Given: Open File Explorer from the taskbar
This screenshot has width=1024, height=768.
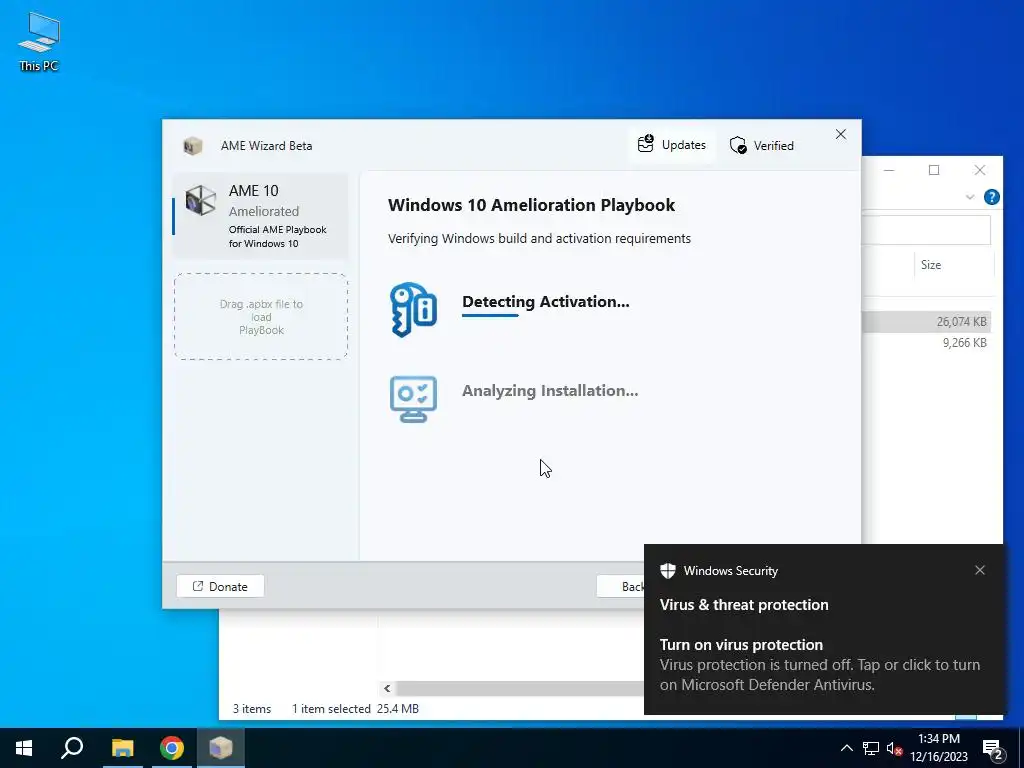Looking at the screenshot, I should [x=122, y=748].
